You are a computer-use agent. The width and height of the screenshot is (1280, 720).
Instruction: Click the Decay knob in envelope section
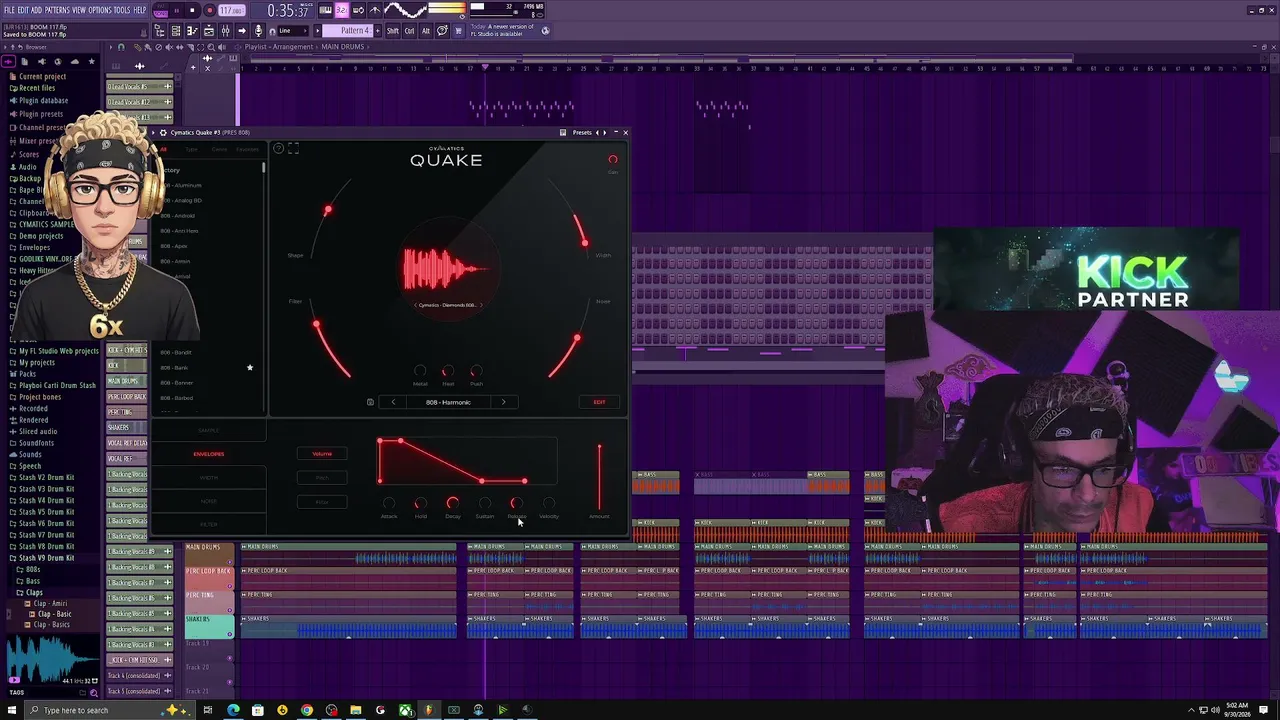[x=453, y=504]
